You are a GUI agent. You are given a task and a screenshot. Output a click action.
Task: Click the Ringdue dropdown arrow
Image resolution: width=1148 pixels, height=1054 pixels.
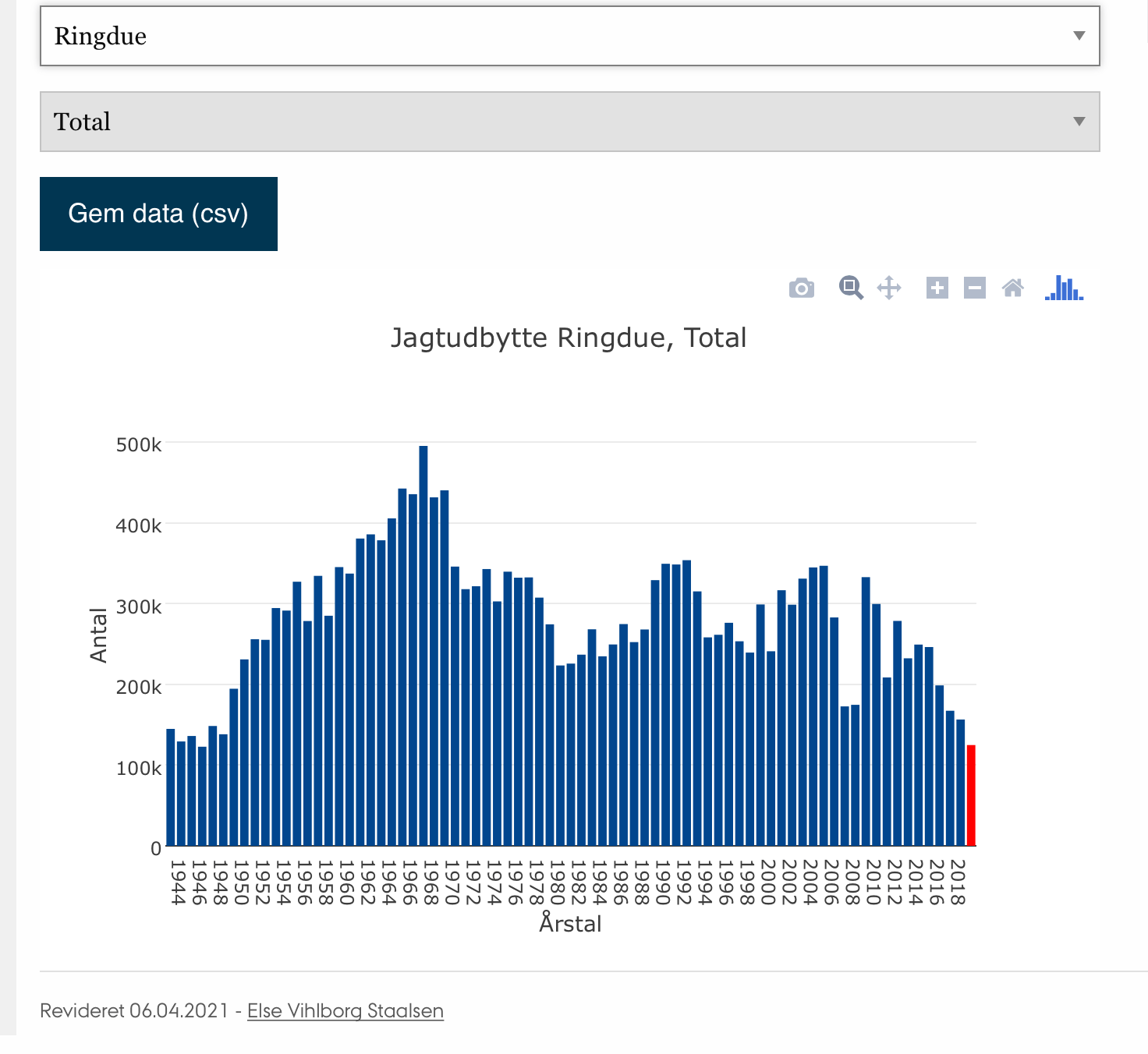coord(1079,36)
